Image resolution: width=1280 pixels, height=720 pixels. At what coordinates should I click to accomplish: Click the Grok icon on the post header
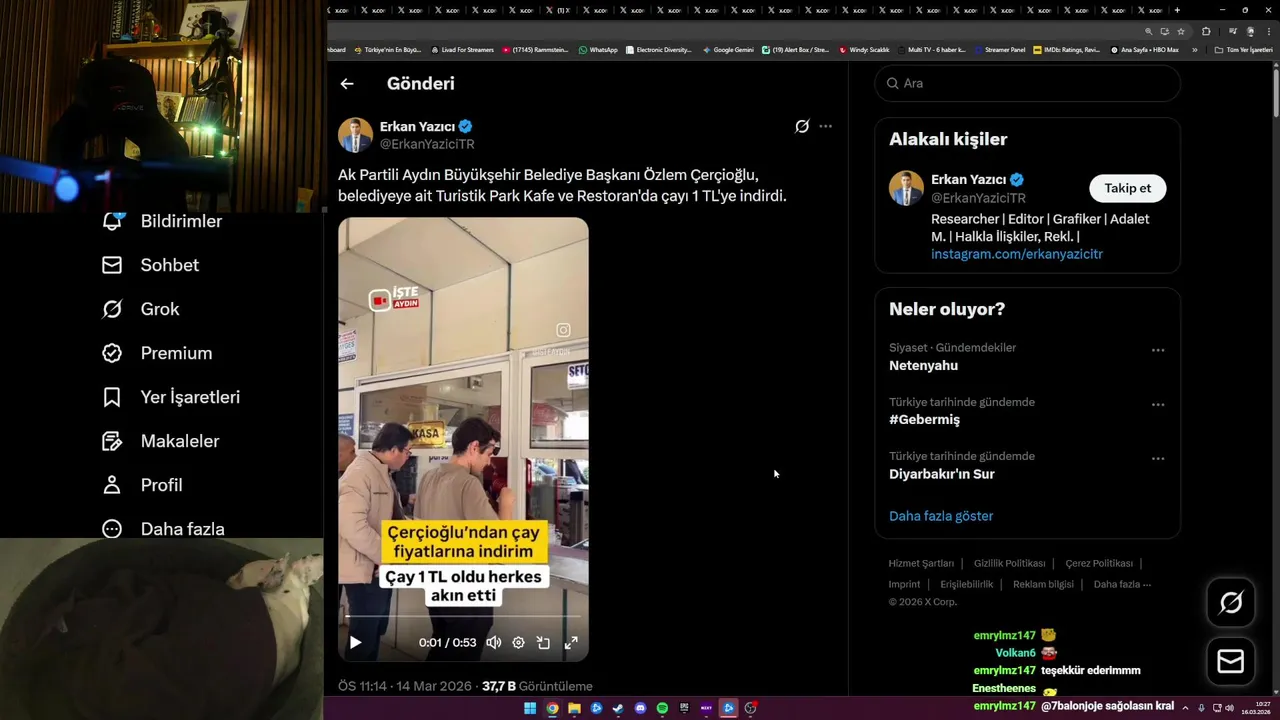tap(802, 126)
